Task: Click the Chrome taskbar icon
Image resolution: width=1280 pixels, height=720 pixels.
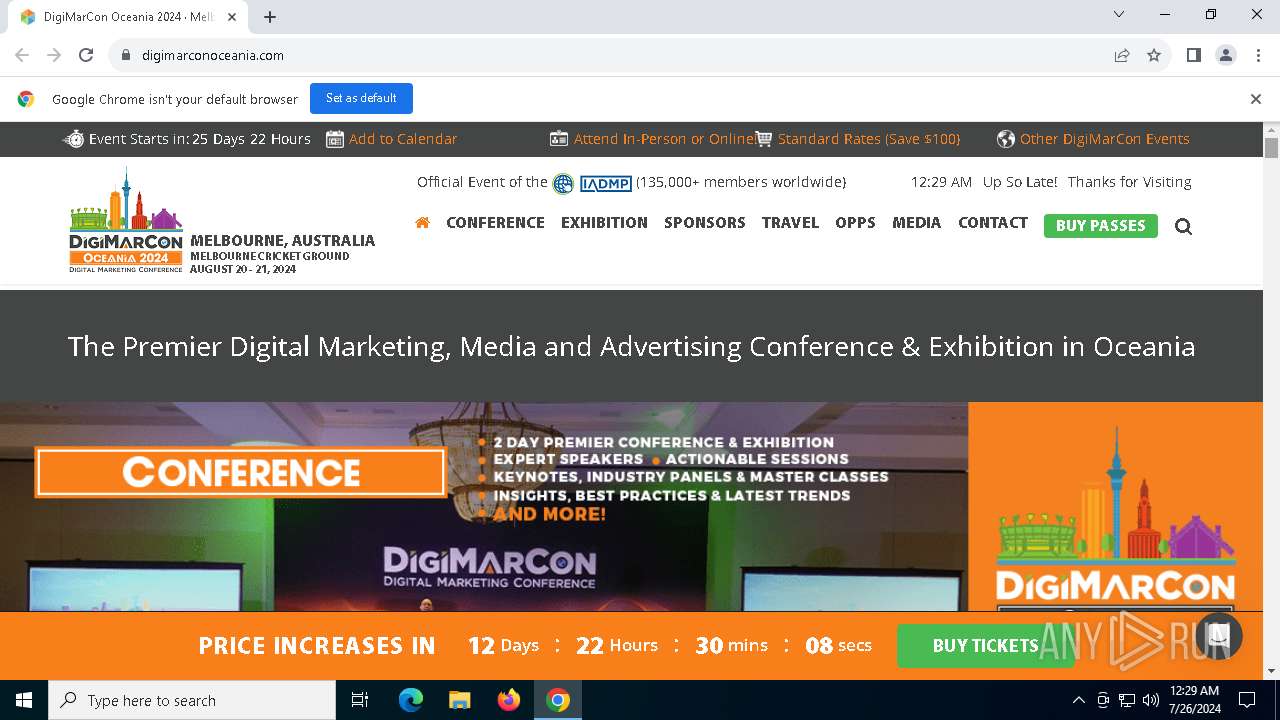Action: pyautogui.click(x=558, y=700)
